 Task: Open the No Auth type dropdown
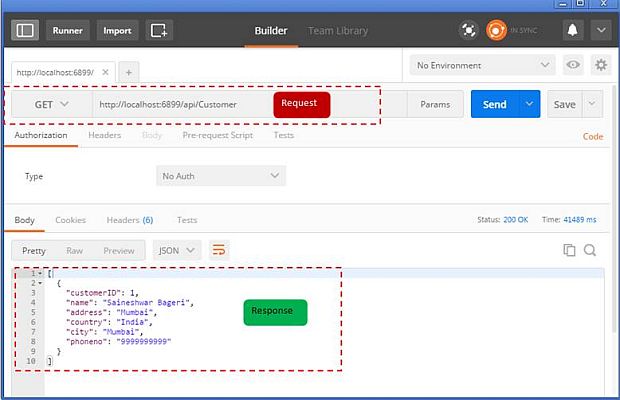(x=221, y=176)
